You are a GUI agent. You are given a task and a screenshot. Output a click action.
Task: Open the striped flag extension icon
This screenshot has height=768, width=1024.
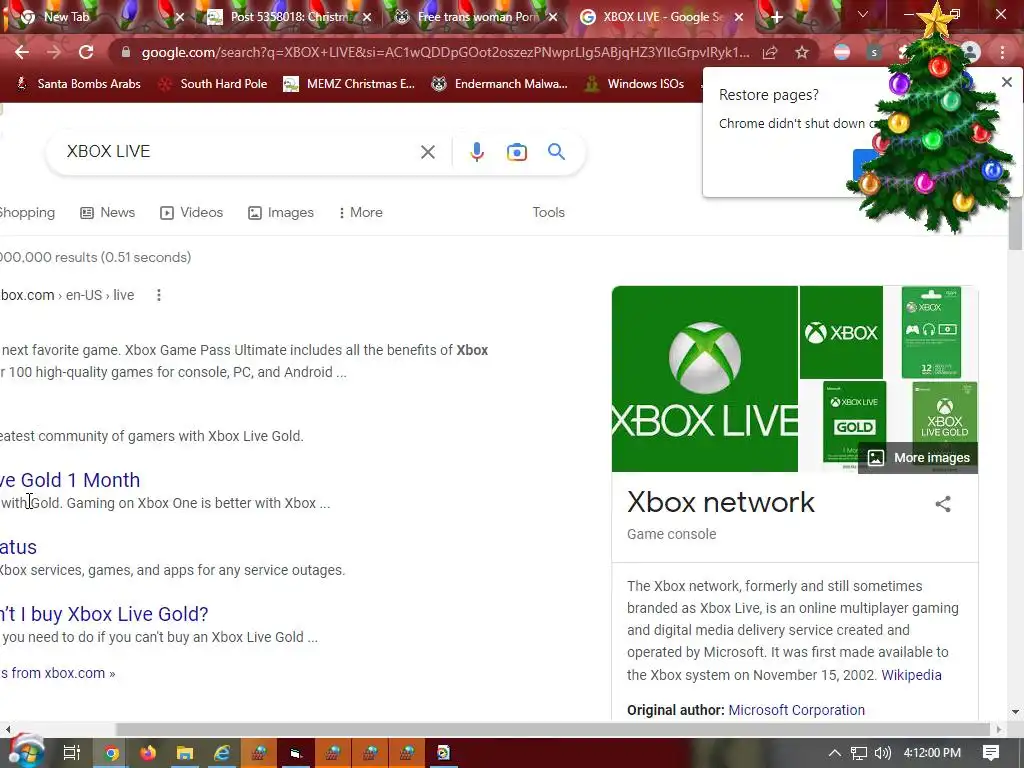tap(842, 52)
